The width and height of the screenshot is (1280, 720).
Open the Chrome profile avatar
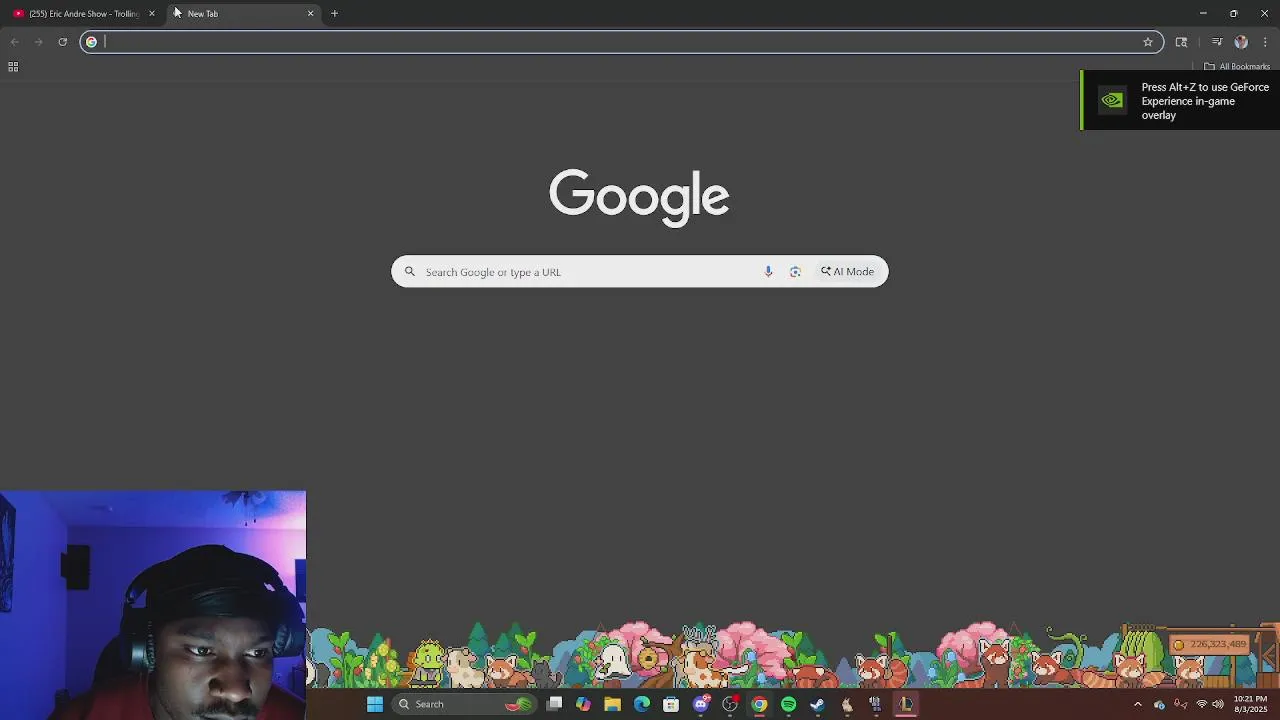tap(1241, 42)
